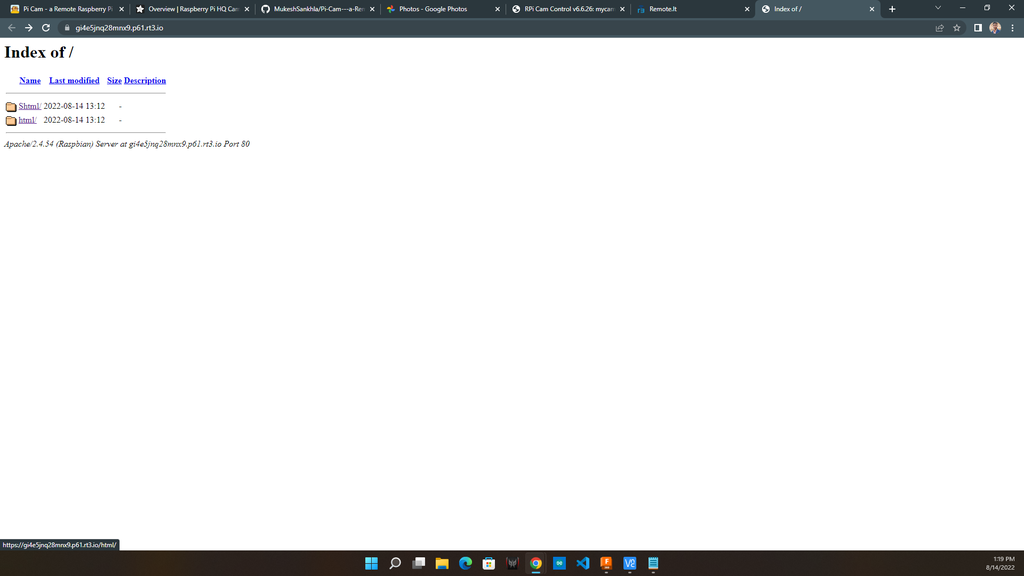Sort listing by Description column
This screenshot has height=576, width=1024.
click(145, 80)
